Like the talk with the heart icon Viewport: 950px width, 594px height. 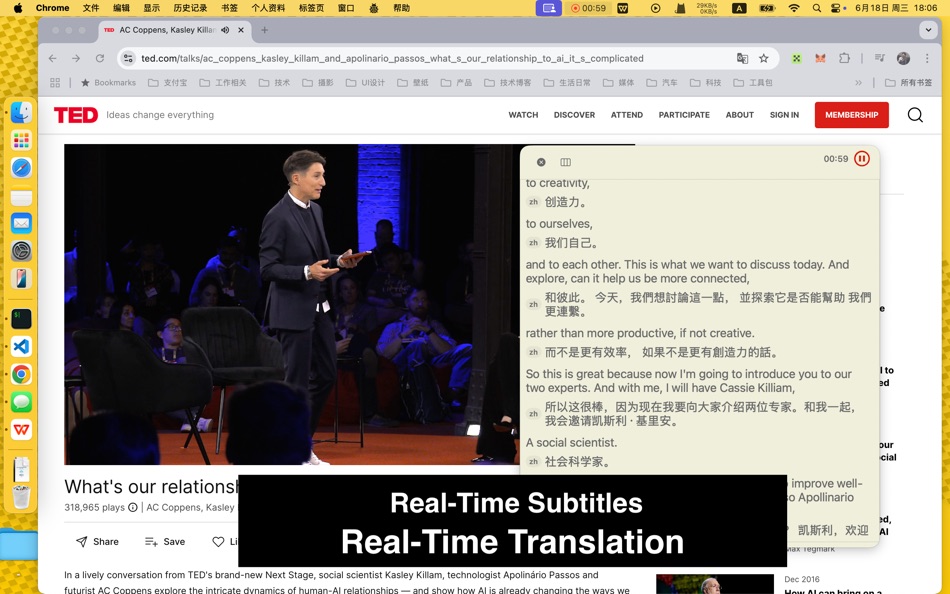tap(220, 541)
